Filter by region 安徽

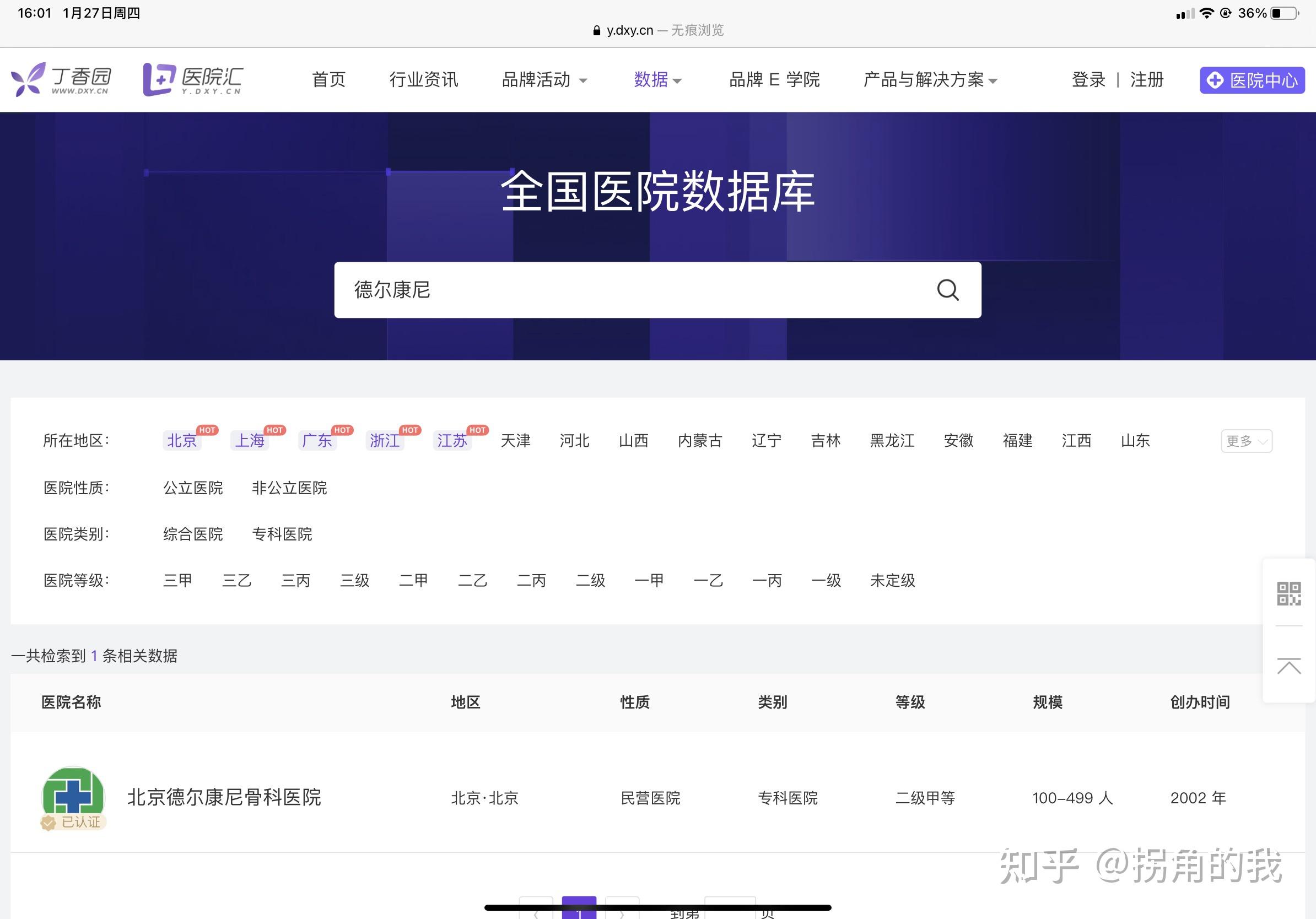[x=958, y=440]
